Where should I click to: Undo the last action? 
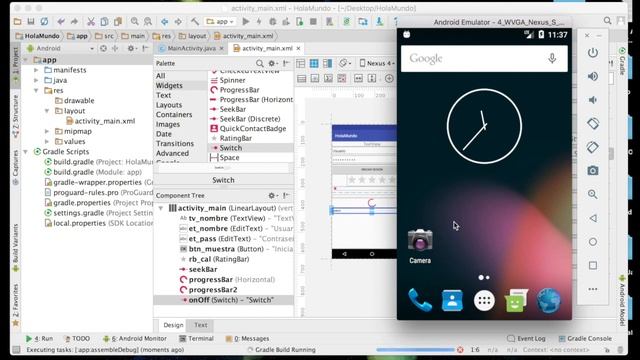(61, 22)
